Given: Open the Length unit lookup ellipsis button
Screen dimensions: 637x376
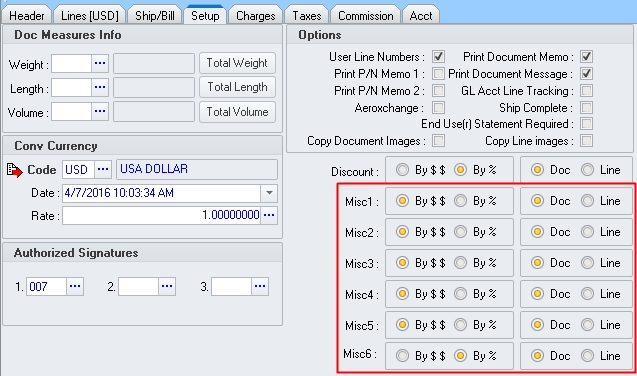Looking at the screenshot, I should (100, 87).
